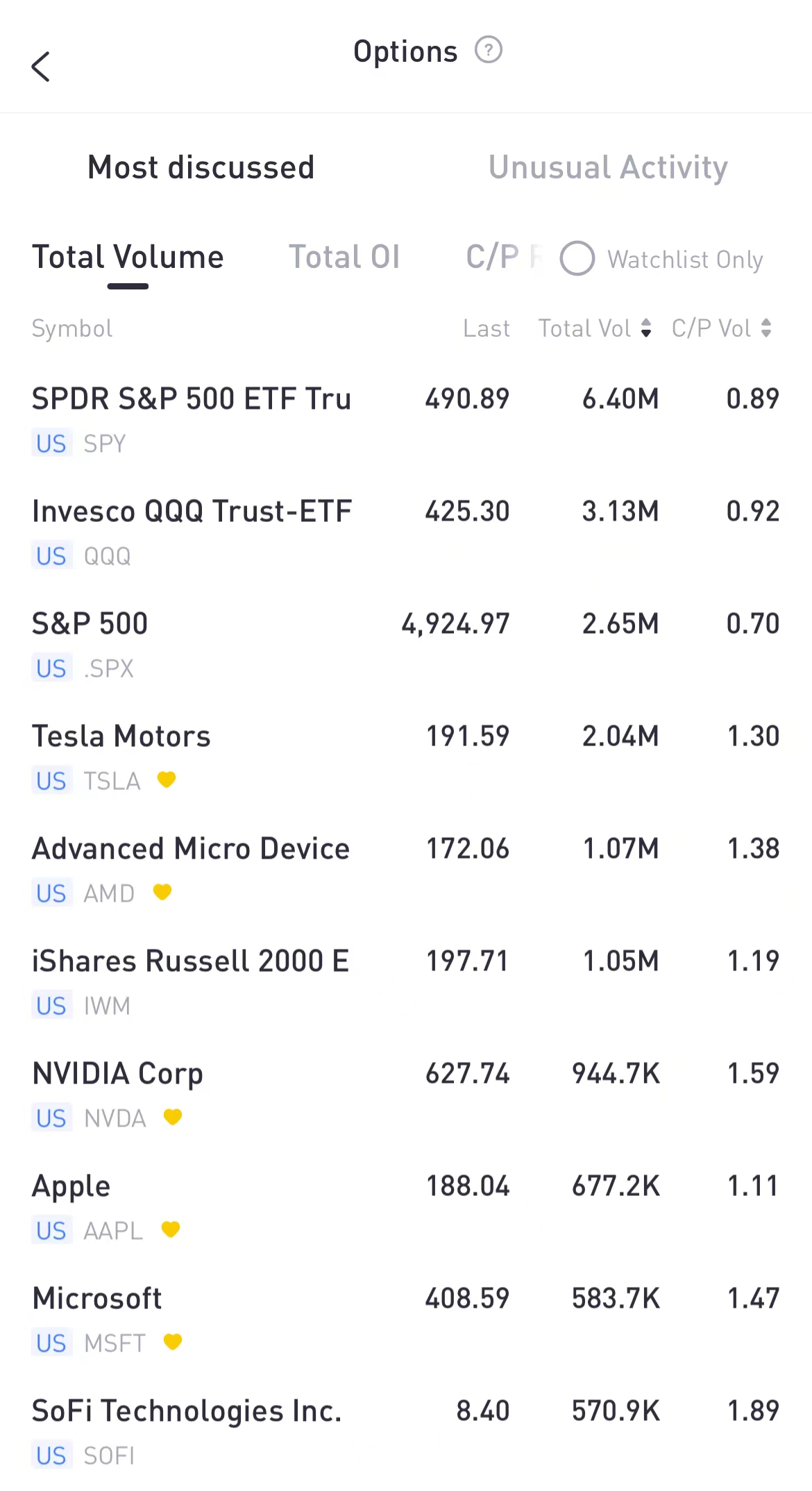Image resolution: width=812 pixels, height=1491 pixels.
Task: Click the heart icon next to MSFT
Action: pos(173,1342)
